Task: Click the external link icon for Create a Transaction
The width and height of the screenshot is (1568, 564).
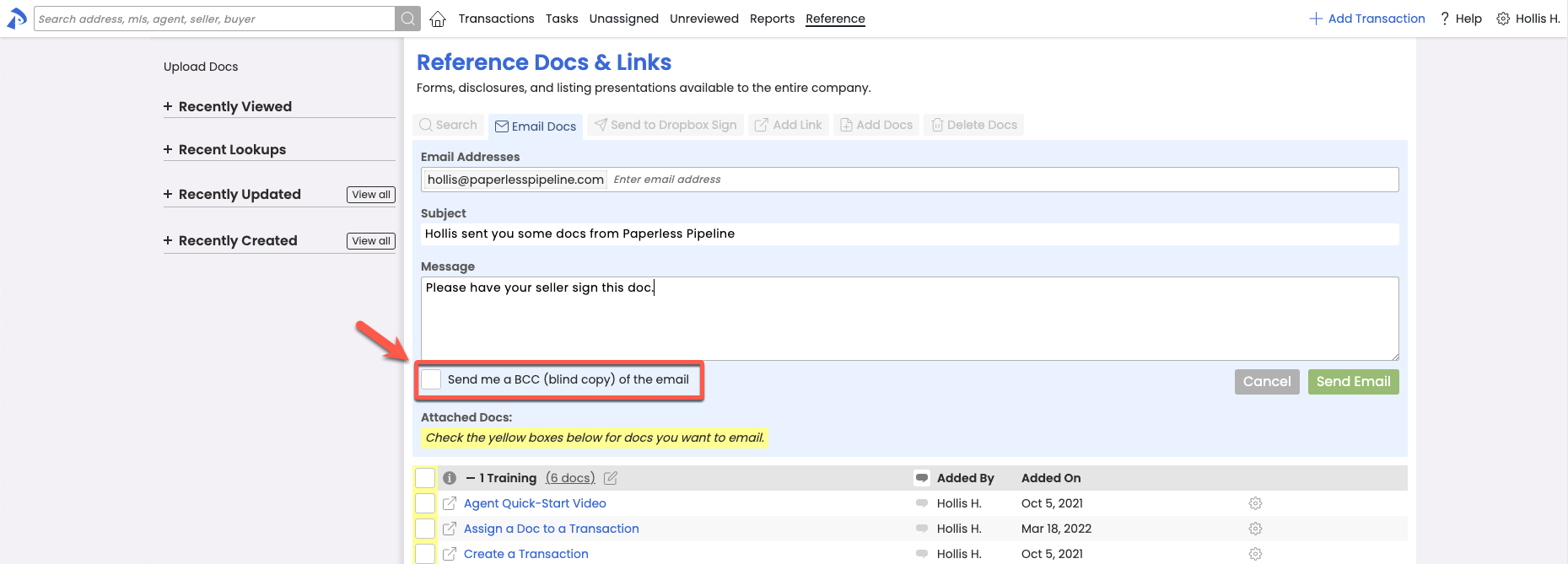Action: point(450,554)
